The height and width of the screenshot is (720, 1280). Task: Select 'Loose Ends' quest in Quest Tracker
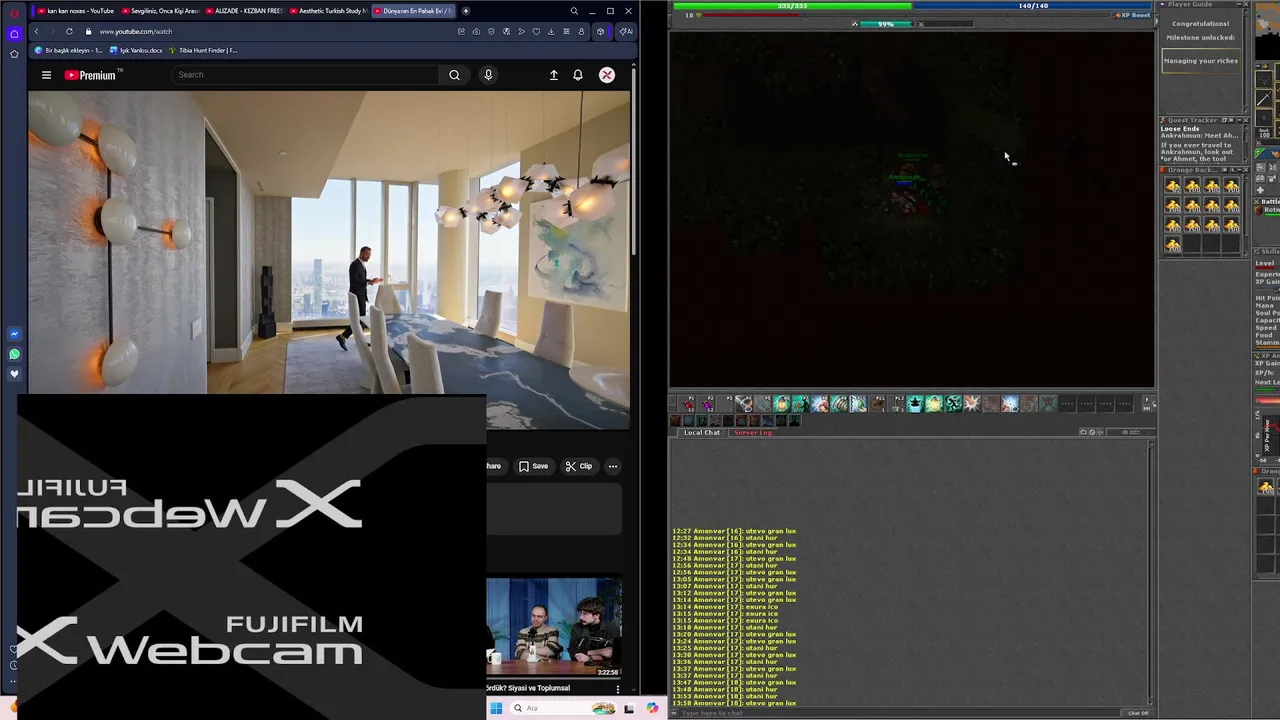click(x=1180, y=129)
